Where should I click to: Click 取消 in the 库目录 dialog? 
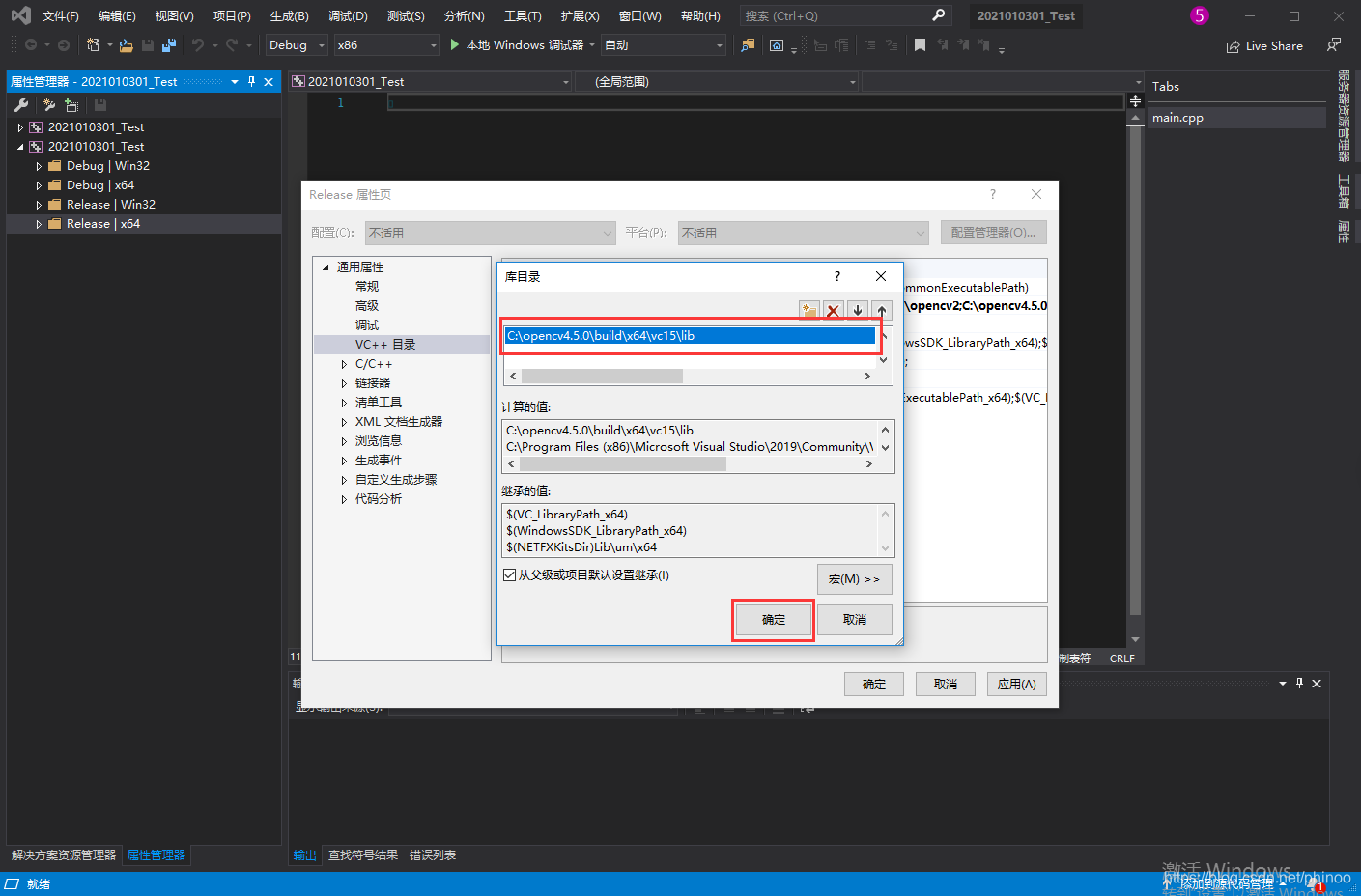pyautogui.click(x=855, y=620)
